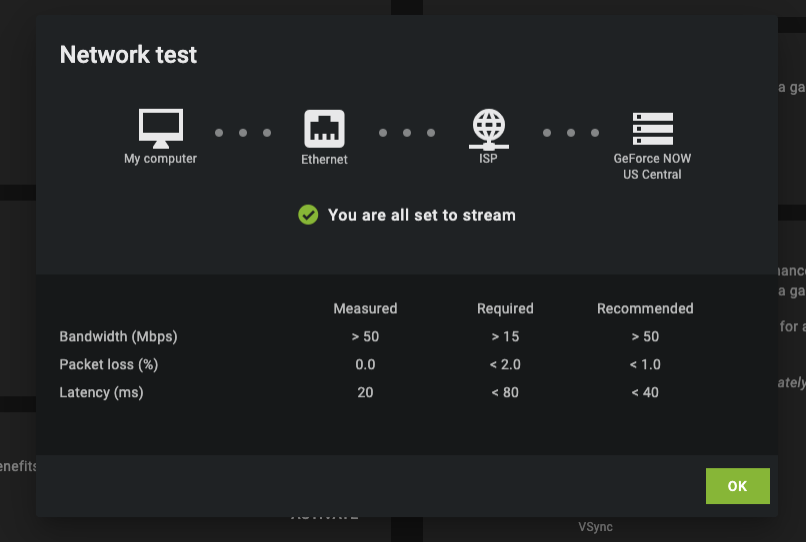Click the measured packet loss value 0.0
This screenshot has height=542, width=806.
tap(365, 364)
